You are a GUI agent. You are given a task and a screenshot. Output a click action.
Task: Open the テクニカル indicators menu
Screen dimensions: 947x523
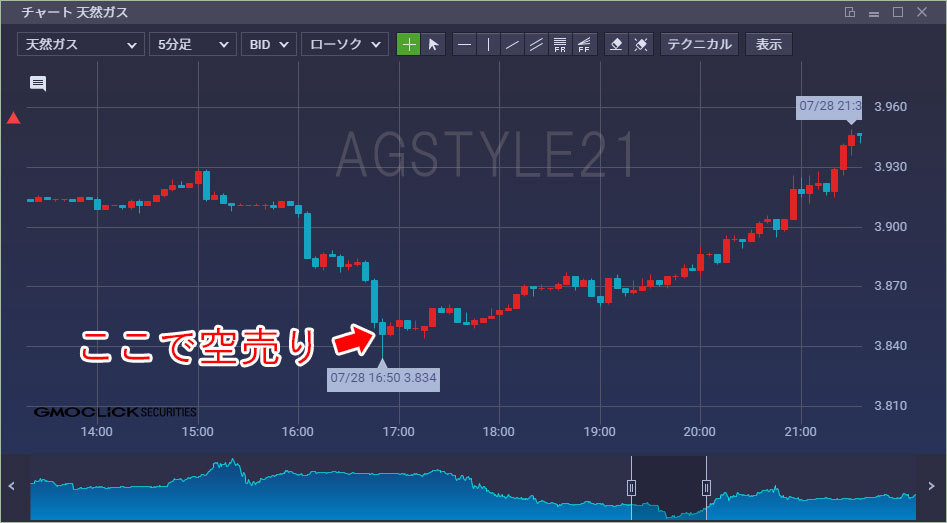[x=699, y=44]
